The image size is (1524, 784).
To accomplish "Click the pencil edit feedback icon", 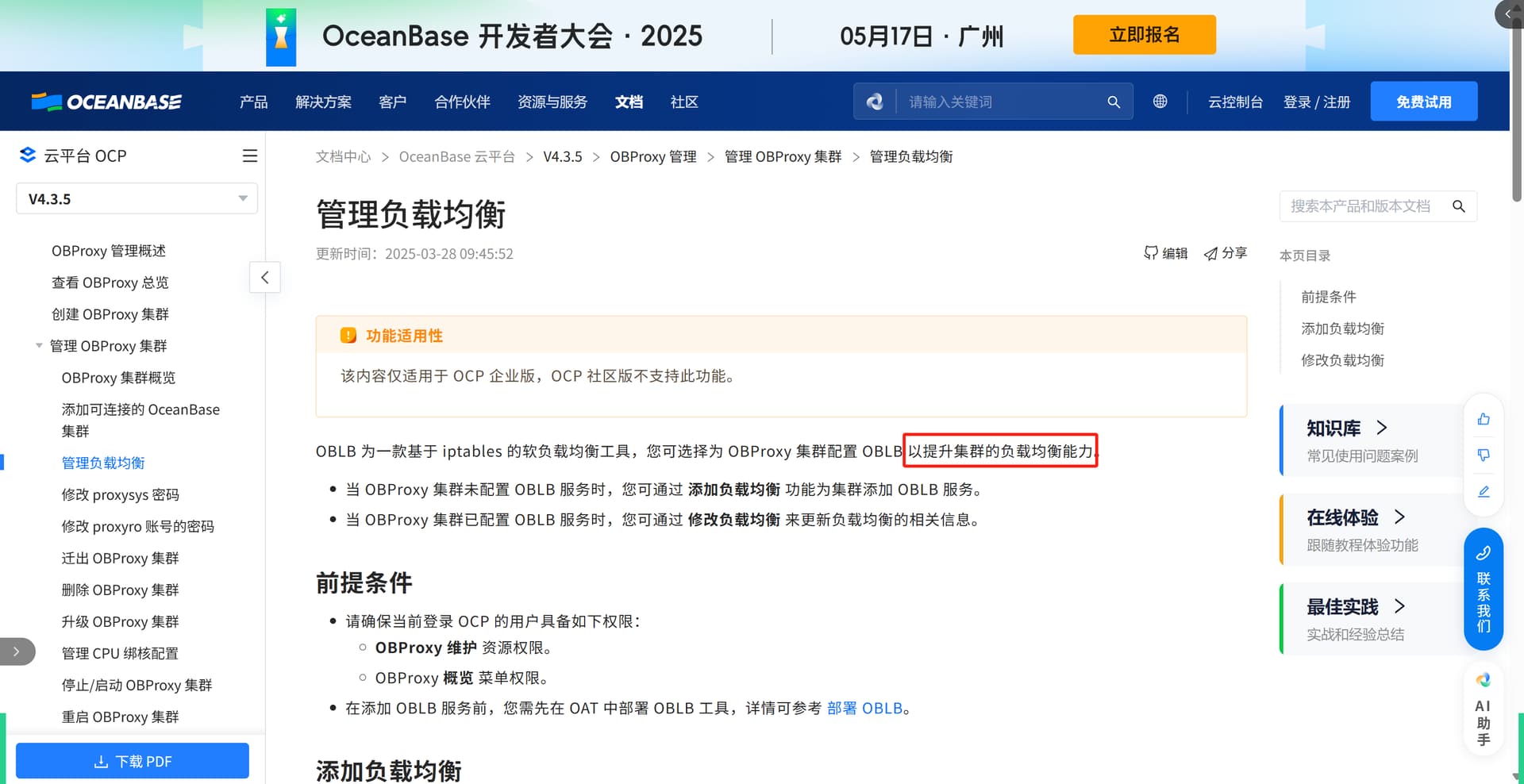I will [x=1484, y=491].
